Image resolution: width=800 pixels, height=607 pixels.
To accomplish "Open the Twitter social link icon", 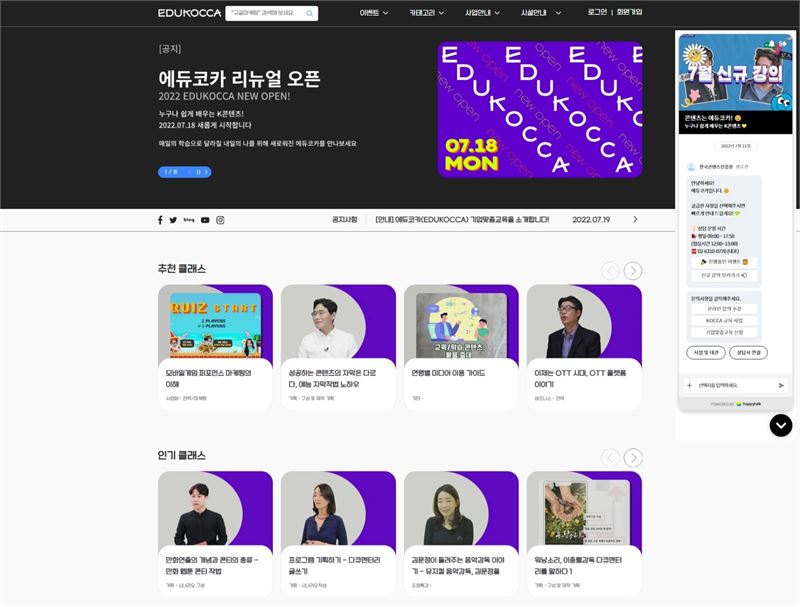I will [173, 220].
